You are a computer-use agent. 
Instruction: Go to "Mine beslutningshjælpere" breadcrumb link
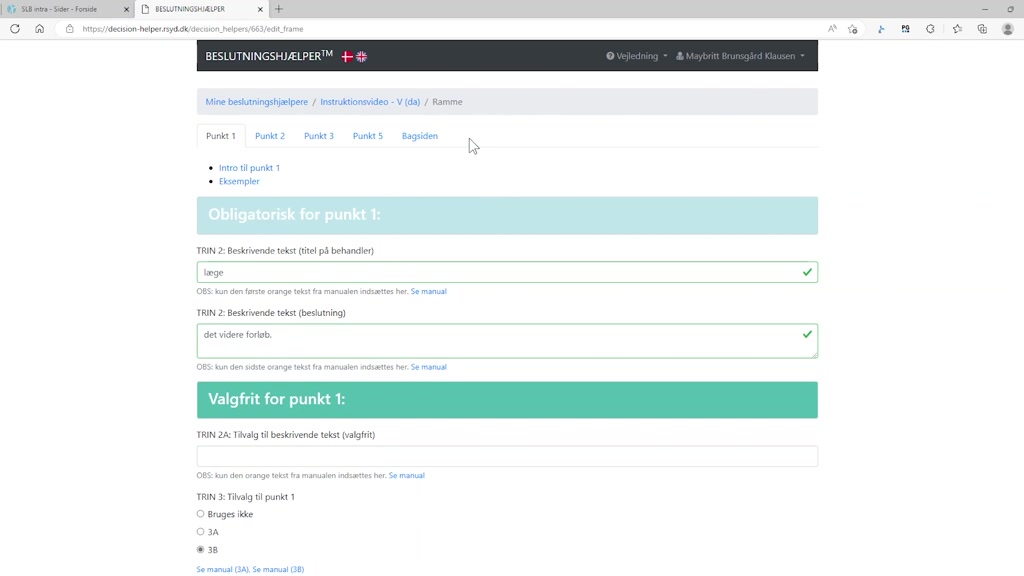pos(256,102)
